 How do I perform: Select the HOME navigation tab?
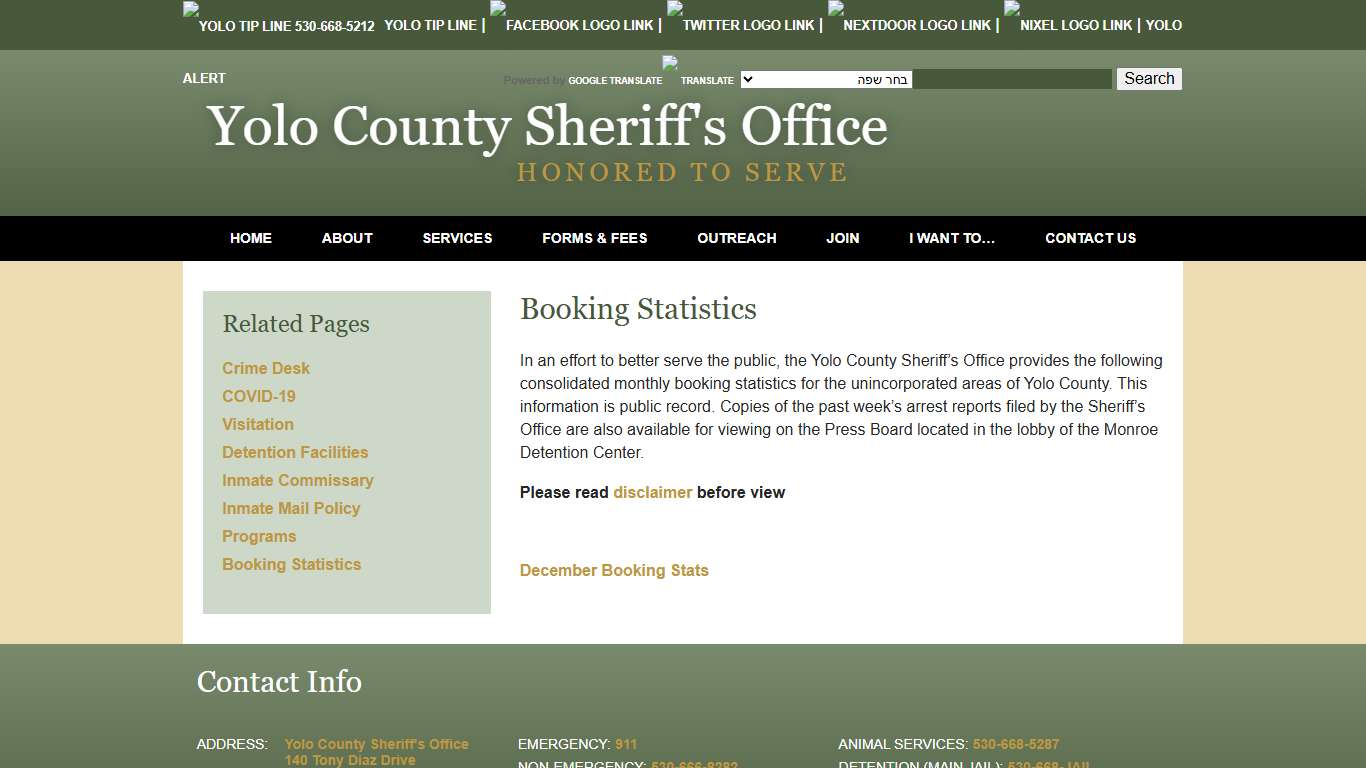coord(250,238)
